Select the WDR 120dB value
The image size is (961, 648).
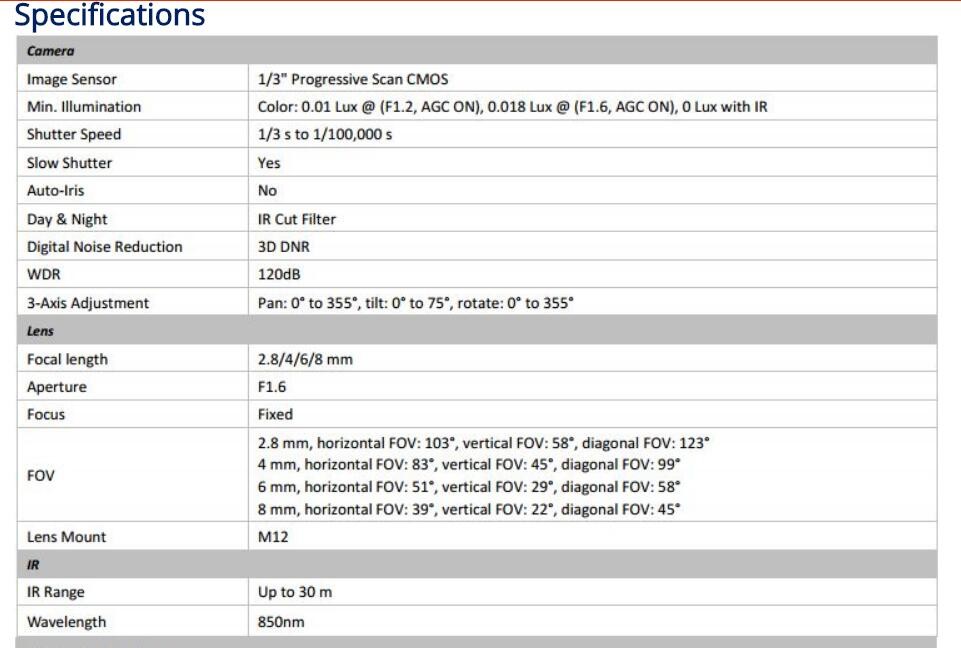point(279,275)
